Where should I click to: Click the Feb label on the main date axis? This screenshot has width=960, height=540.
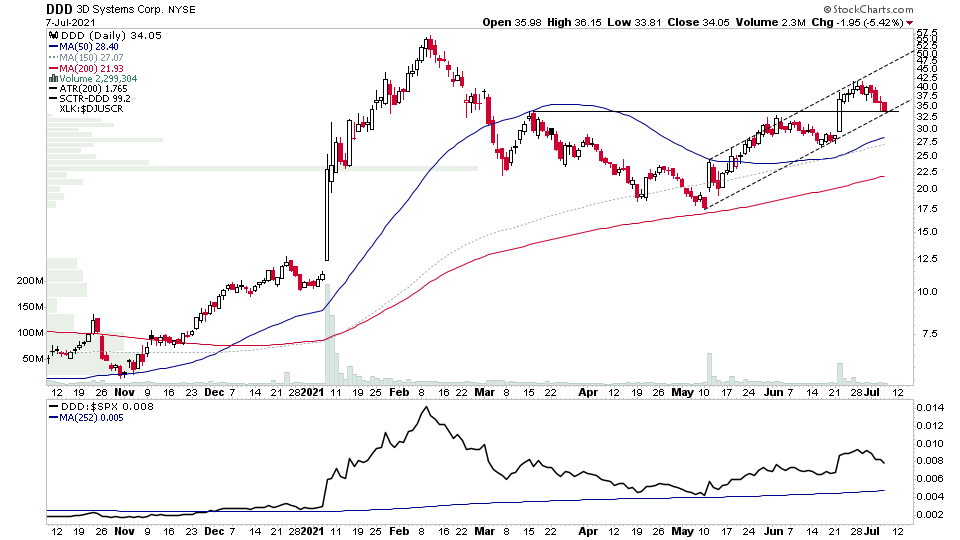399,392
